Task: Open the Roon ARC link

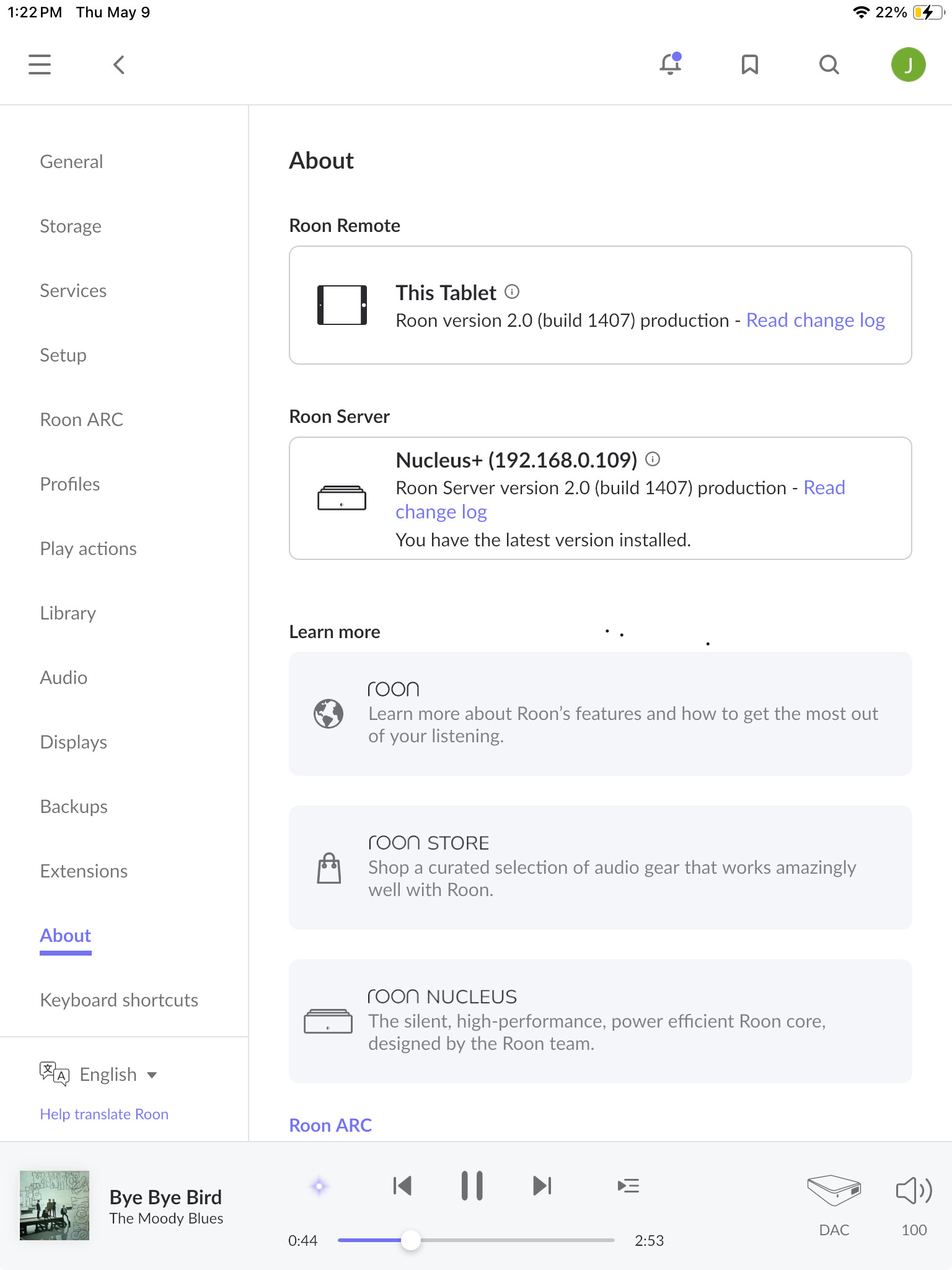Action: point(330,1125)
